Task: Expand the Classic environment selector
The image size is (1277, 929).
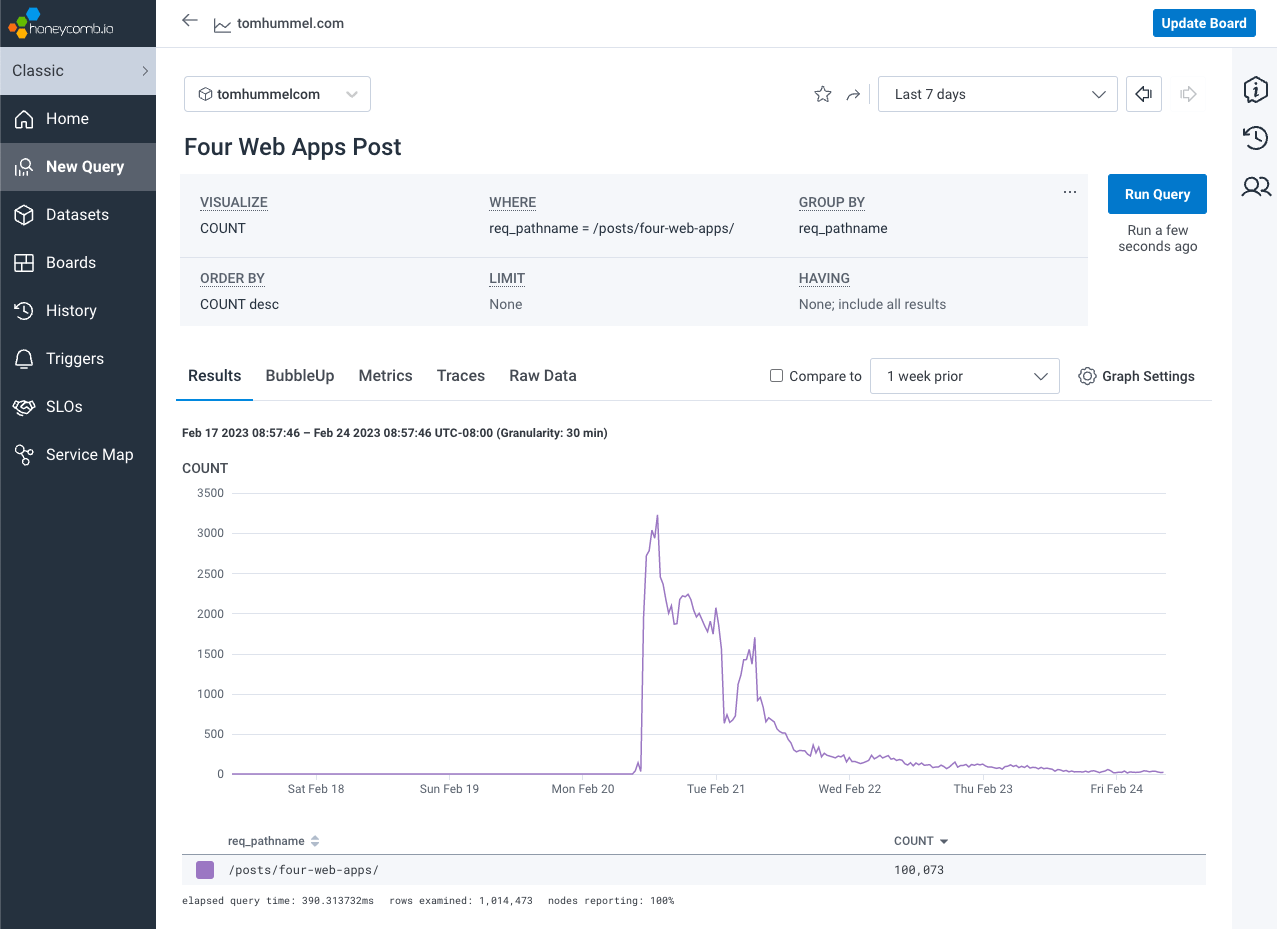Action: pyautogui.click(x=78, y=71)
